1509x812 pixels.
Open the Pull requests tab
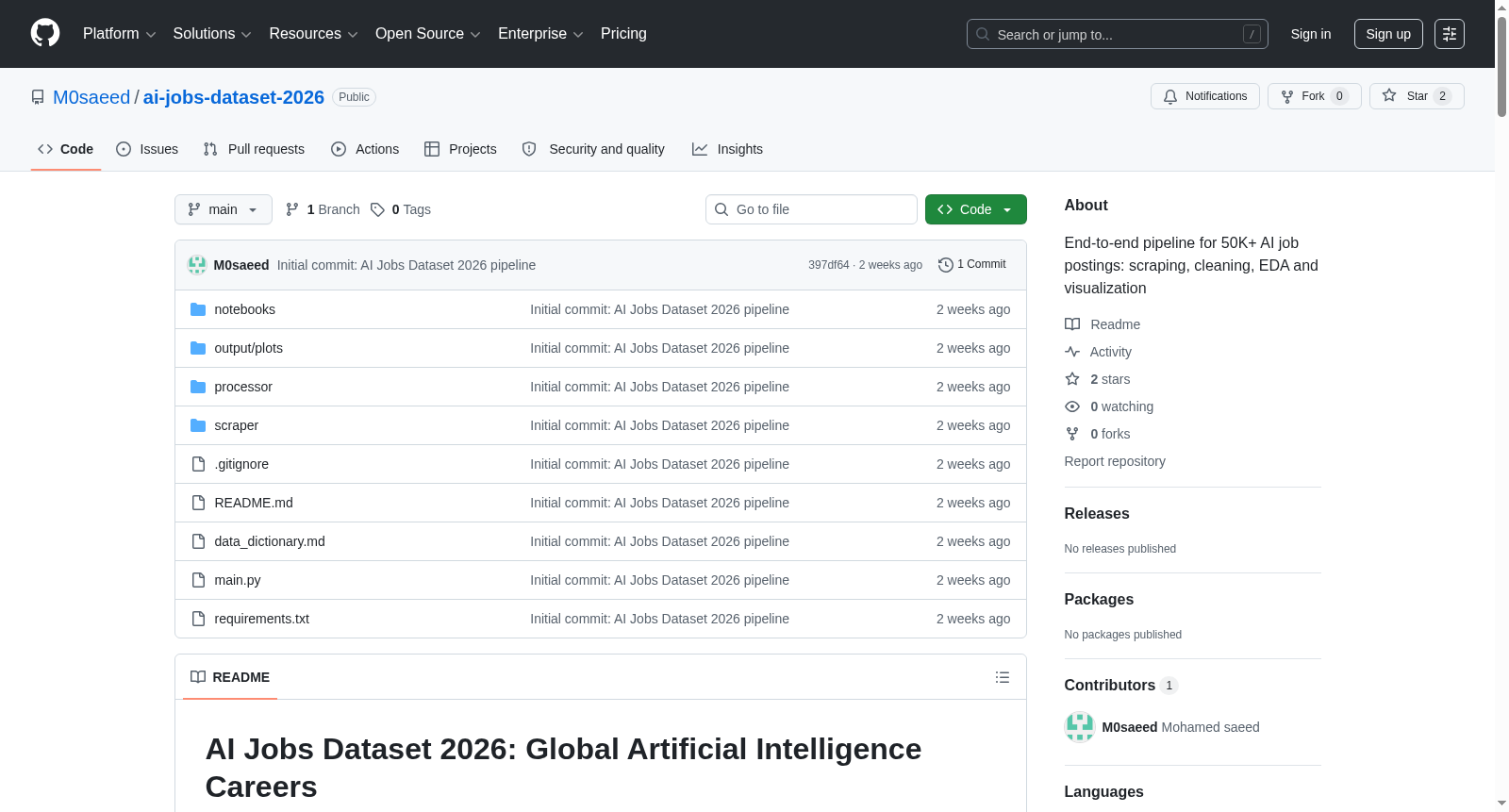click(254, 149)
